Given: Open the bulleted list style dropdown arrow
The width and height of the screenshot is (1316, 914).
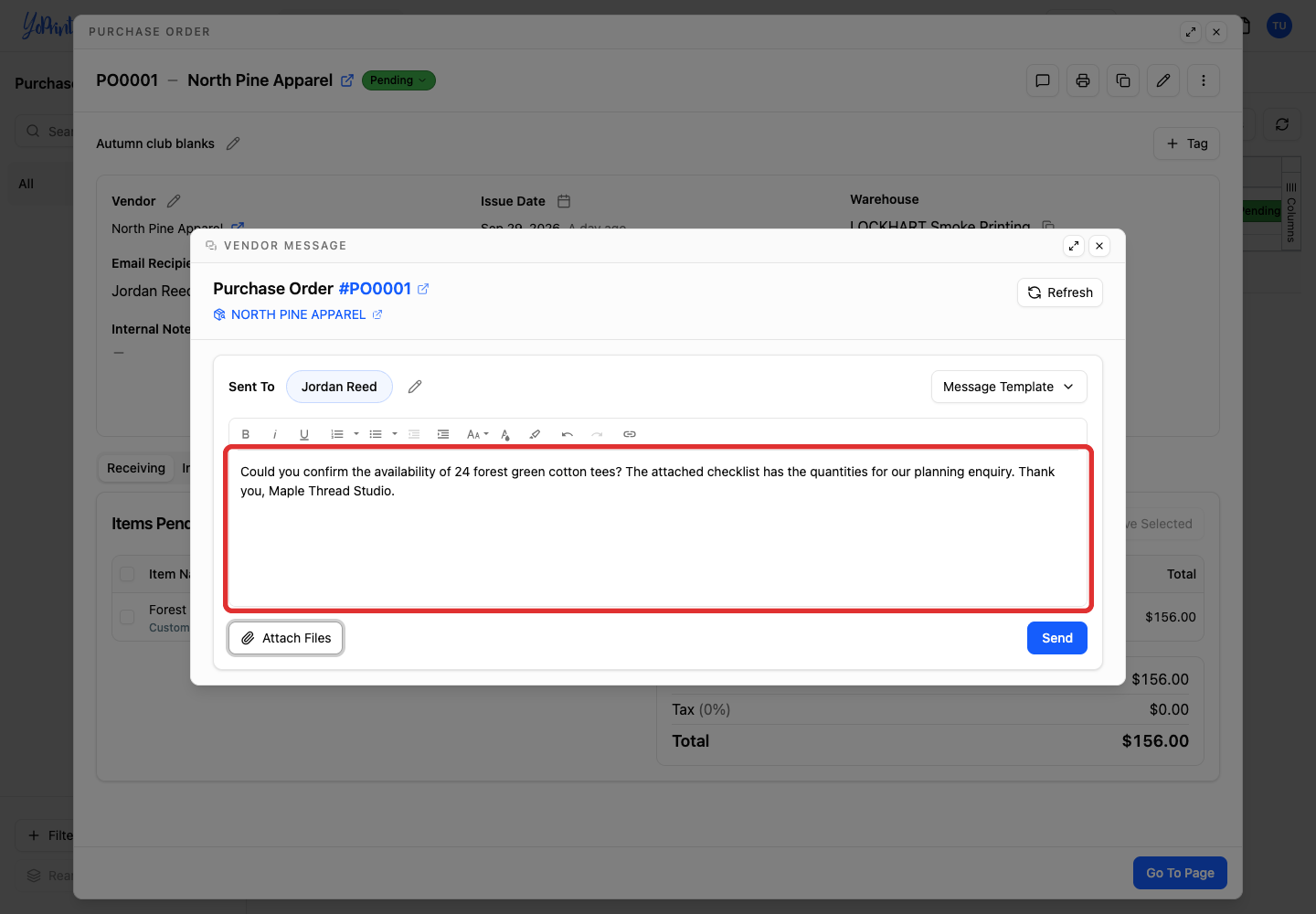Looking at the screenshot, I should tap(395, 434).
